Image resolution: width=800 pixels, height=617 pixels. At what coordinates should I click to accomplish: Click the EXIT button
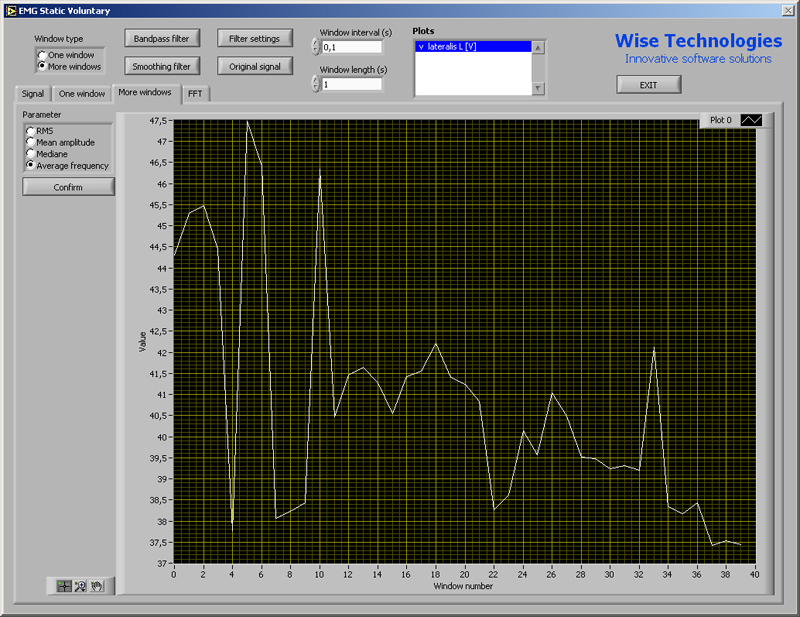[x=648, y=85]
